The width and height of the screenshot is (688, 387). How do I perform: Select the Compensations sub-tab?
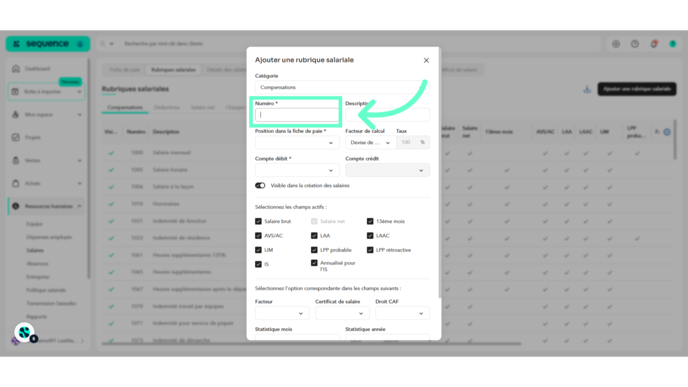(x=125, y=108)
